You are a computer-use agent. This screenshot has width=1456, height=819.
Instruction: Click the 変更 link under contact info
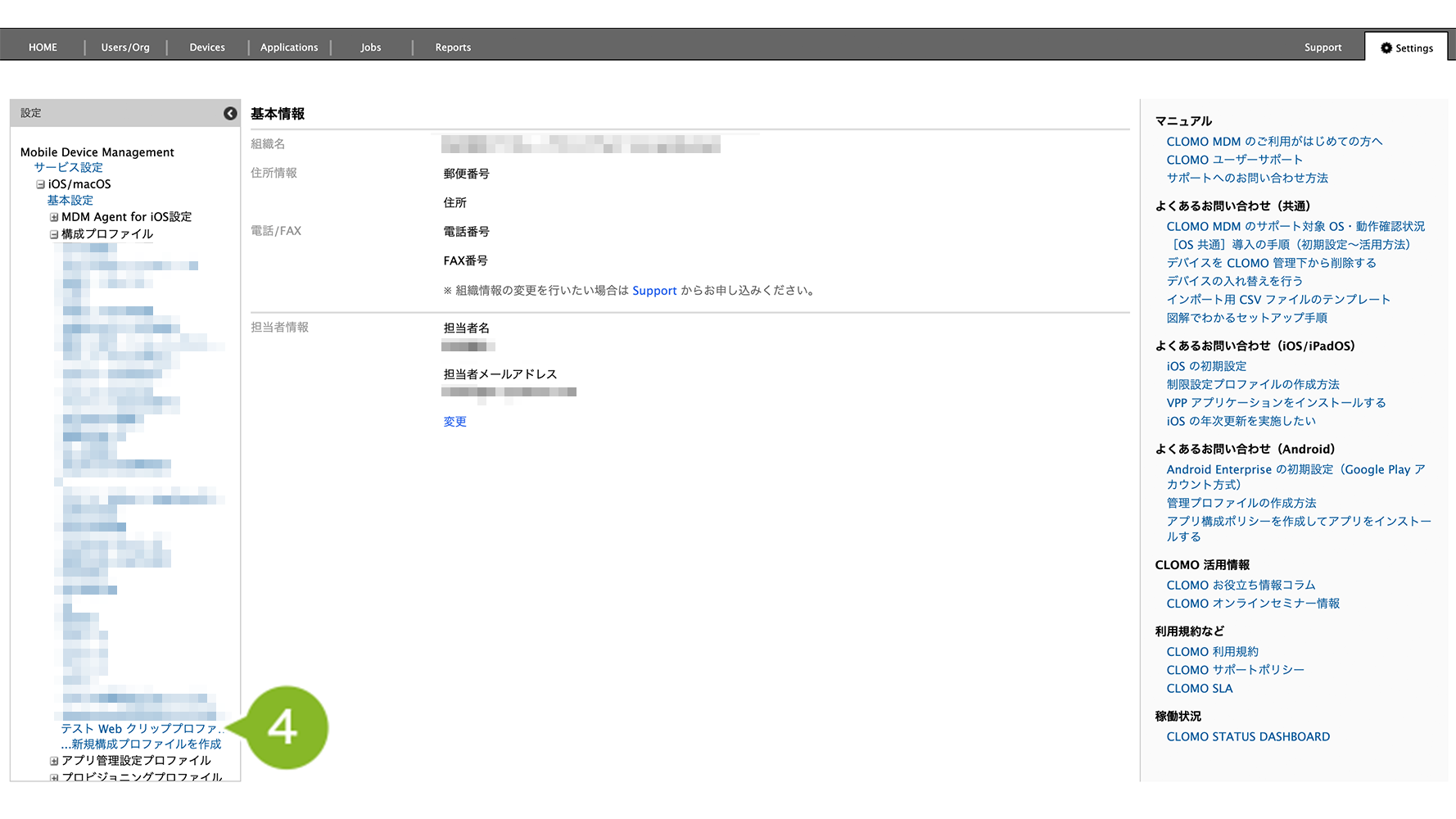[x=454, y=422]
